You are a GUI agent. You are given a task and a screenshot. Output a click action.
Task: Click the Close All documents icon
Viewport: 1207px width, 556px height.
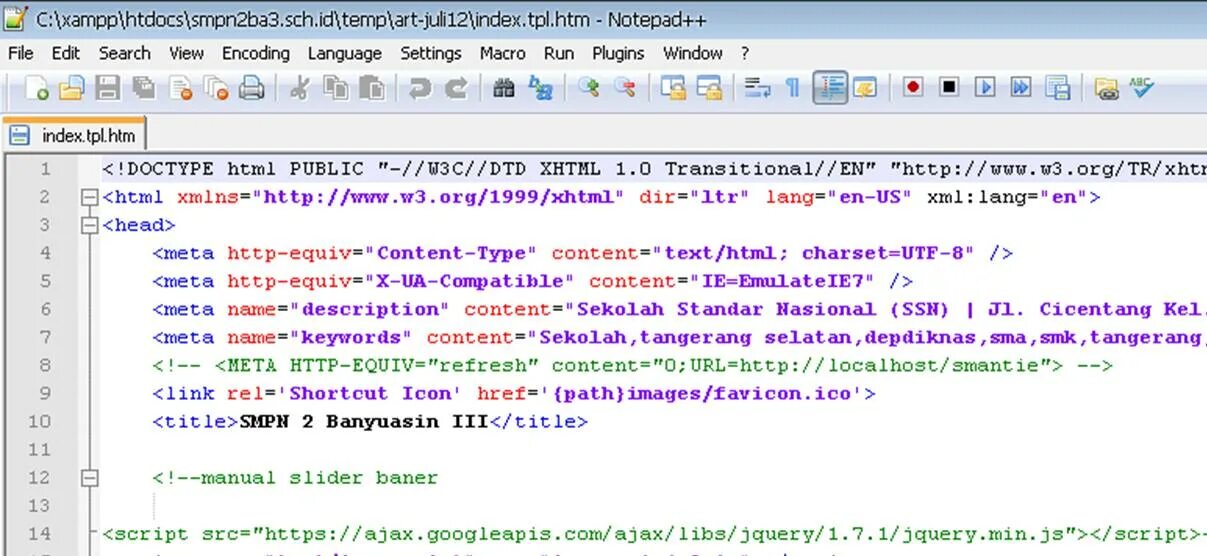click(216, 88)
